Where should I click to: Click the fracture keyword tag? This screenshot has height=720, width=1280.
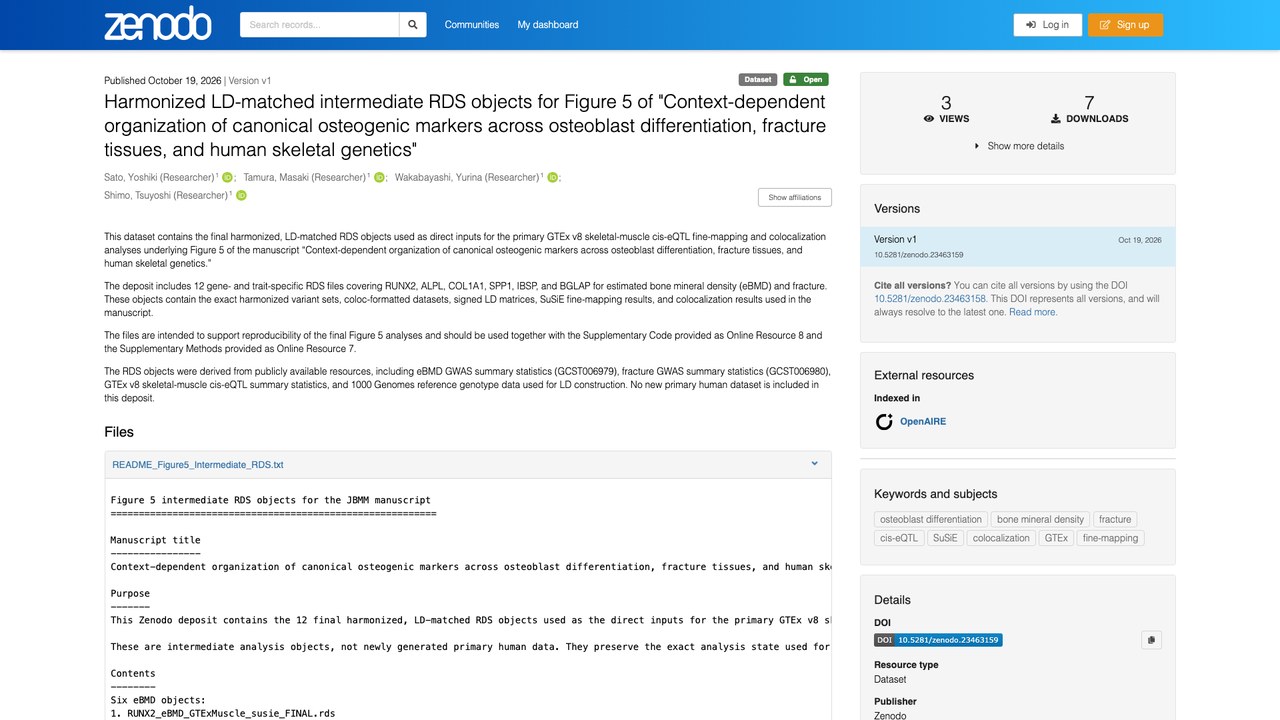1115,520
